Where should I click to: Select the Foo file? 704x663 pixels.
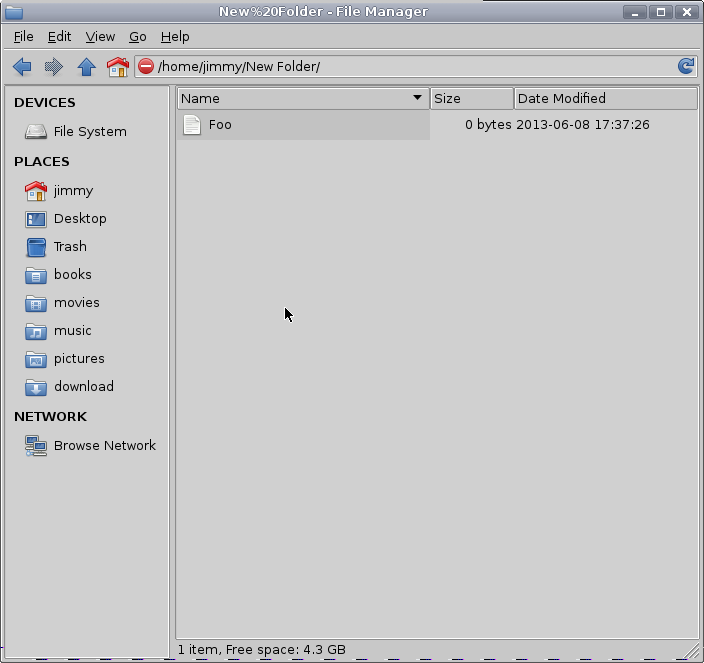219,125
